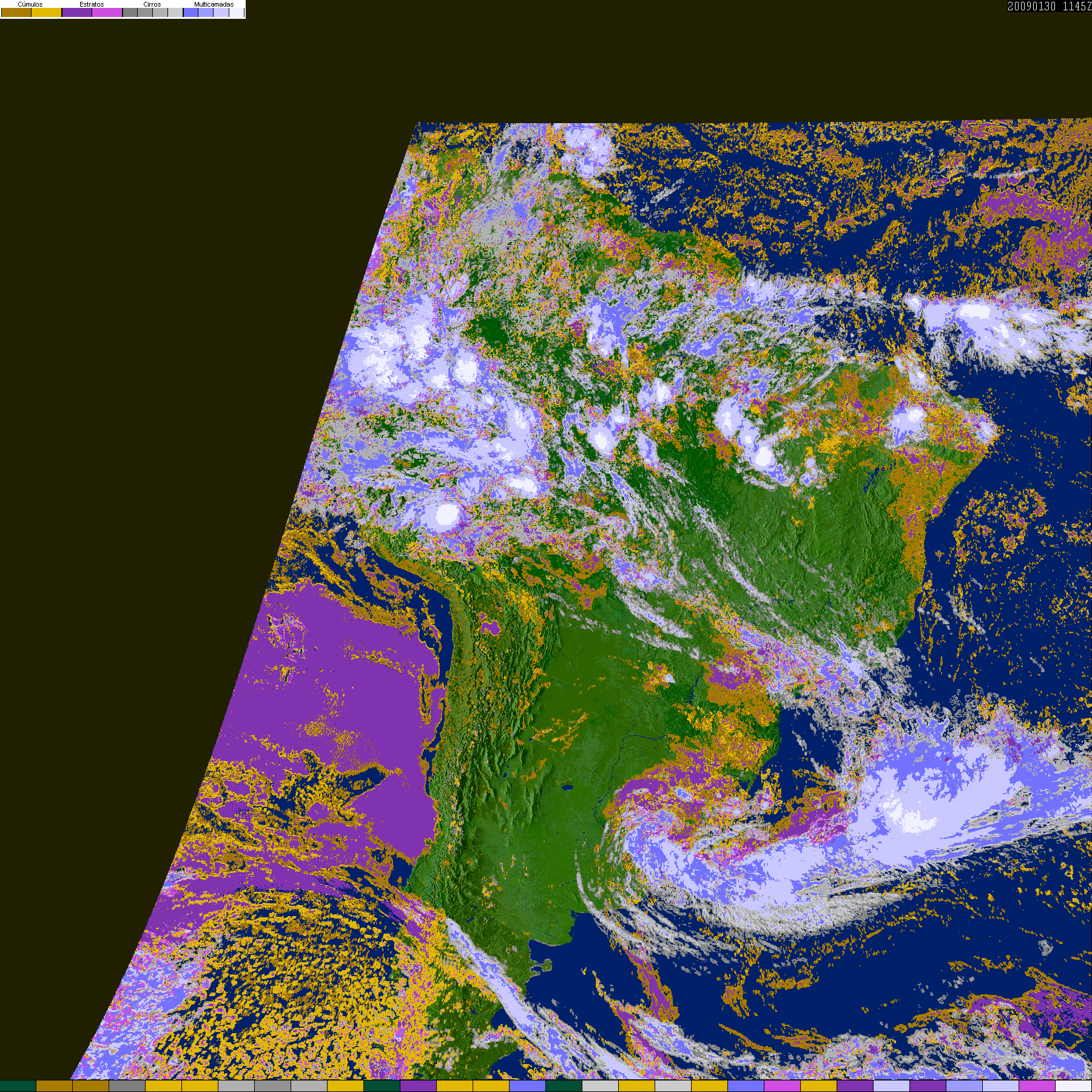The height and width of the screenshot is (1092, 1092).
Task: Click the dark brown Cúmulos legend swatch
Action: 16,12
